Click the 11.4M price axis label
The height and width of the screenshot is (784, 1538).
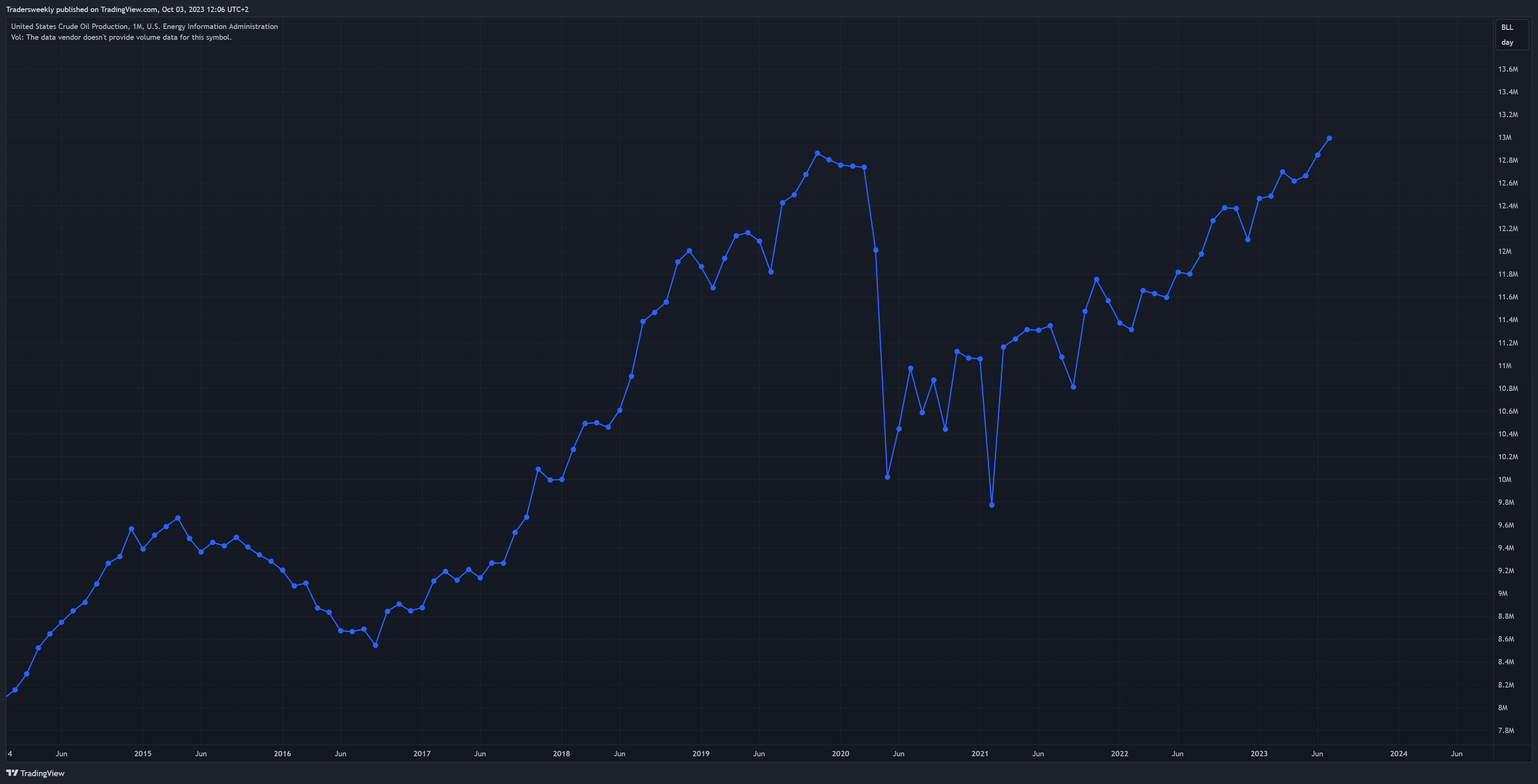(1507, 320)
